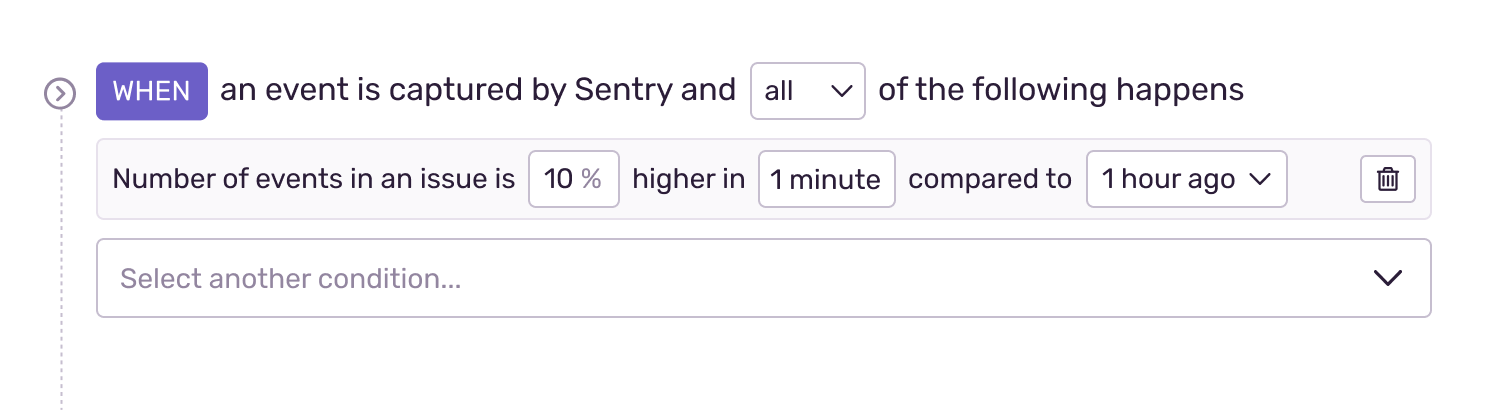
Task: Click the "higher in" label text
Action: [x=689, y=179]
